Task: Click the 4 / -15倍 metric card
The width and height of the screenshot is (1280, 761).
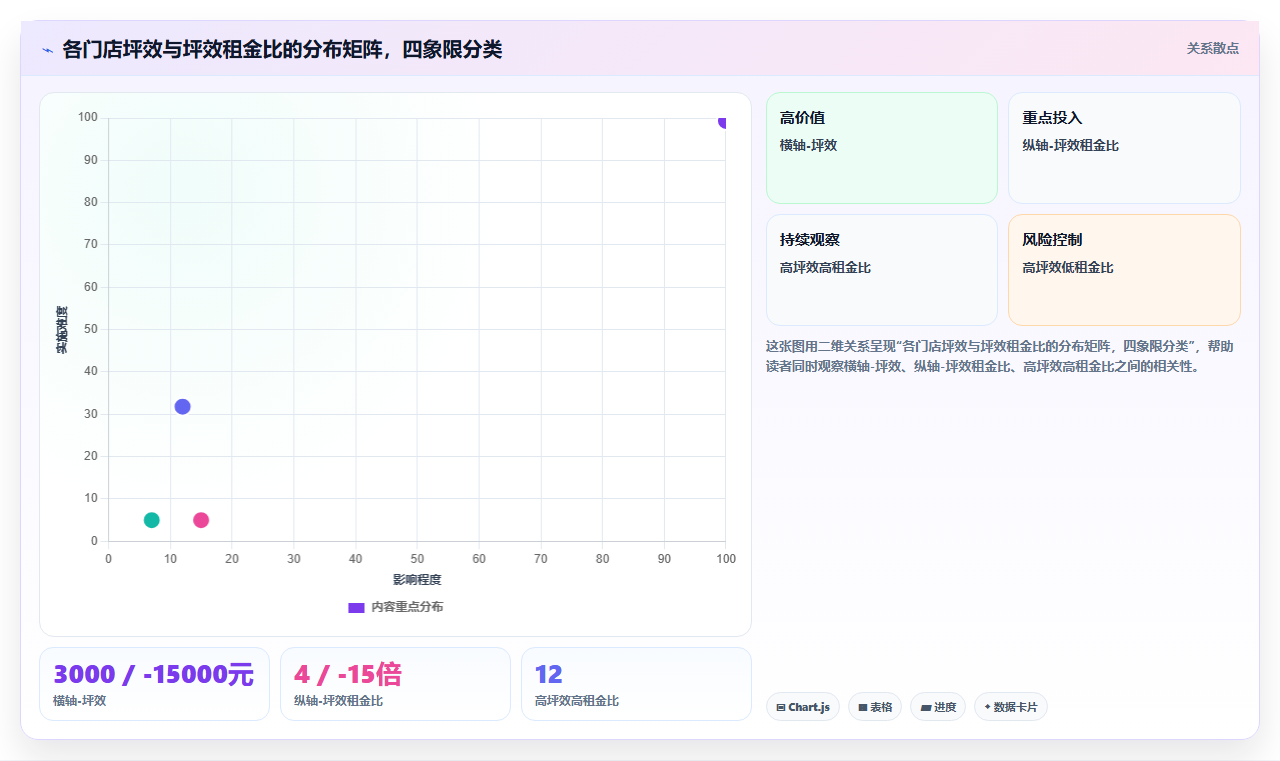Action: (395, 684)
